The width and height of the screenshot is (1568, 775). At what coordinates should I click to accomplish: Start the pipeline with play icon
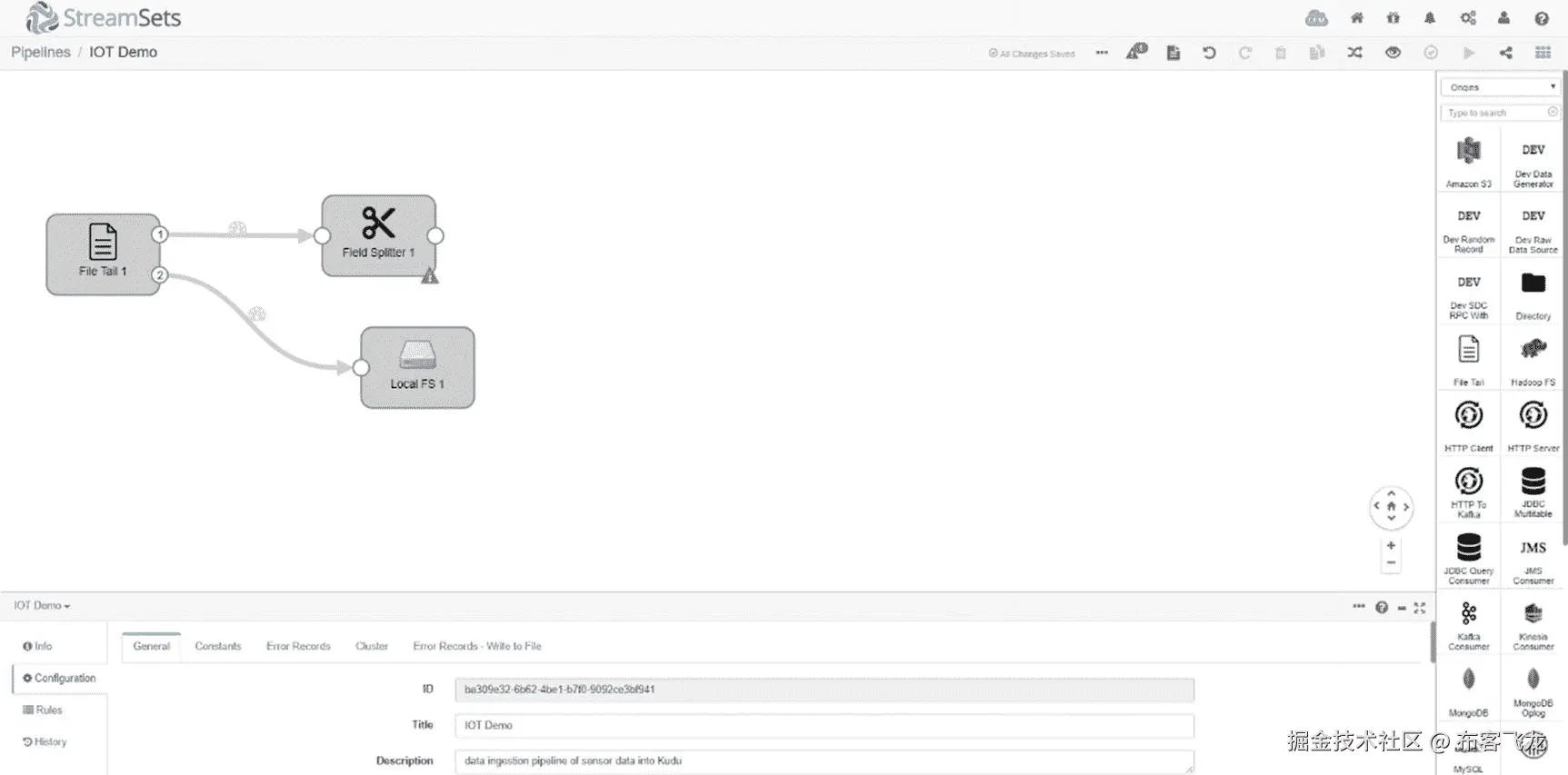pyautogui.click(x=1468, y=53)
